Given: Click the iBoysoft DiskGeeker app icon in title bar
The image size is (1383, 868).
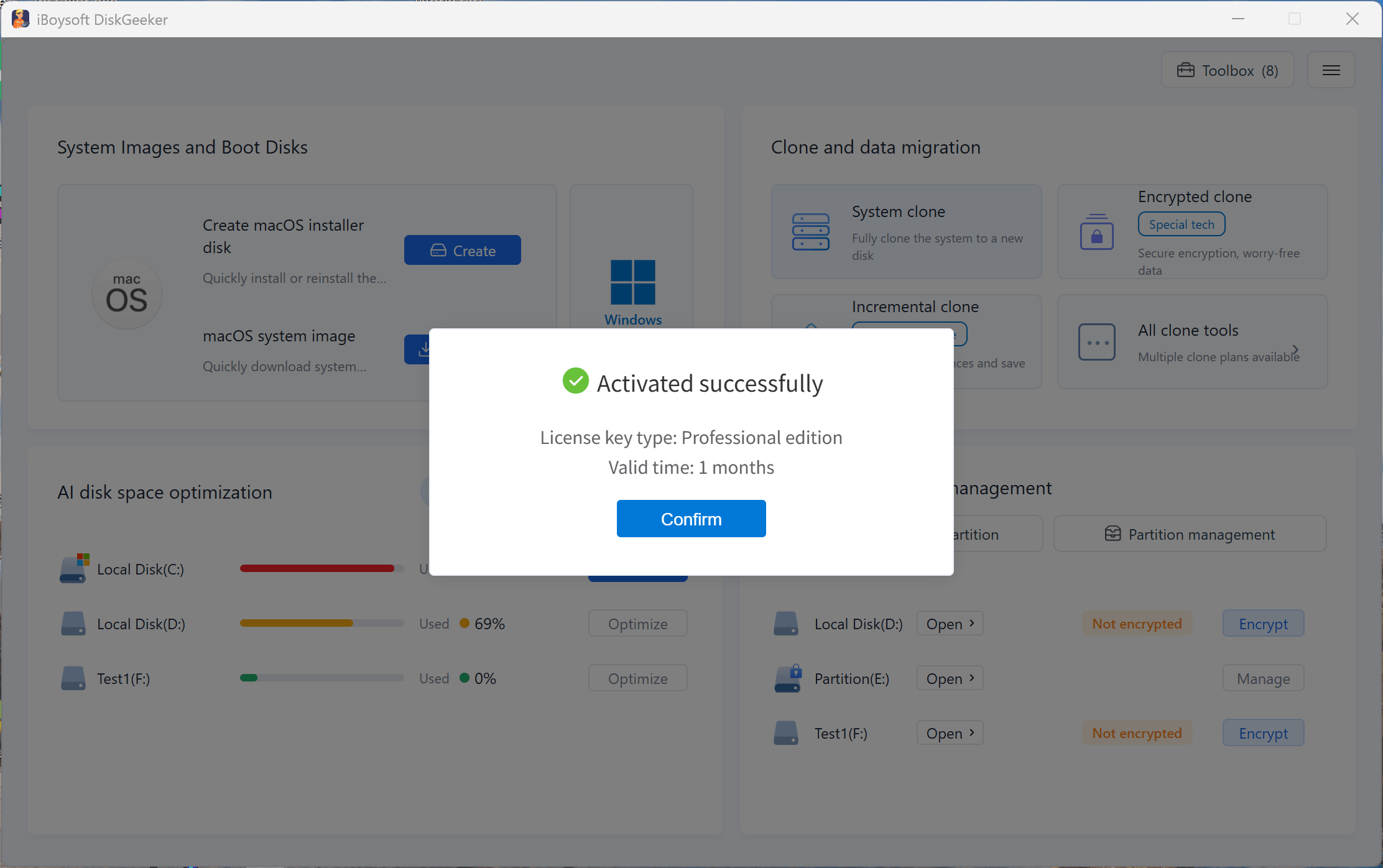Looking at the screenshot, I should tap(20, 19).
